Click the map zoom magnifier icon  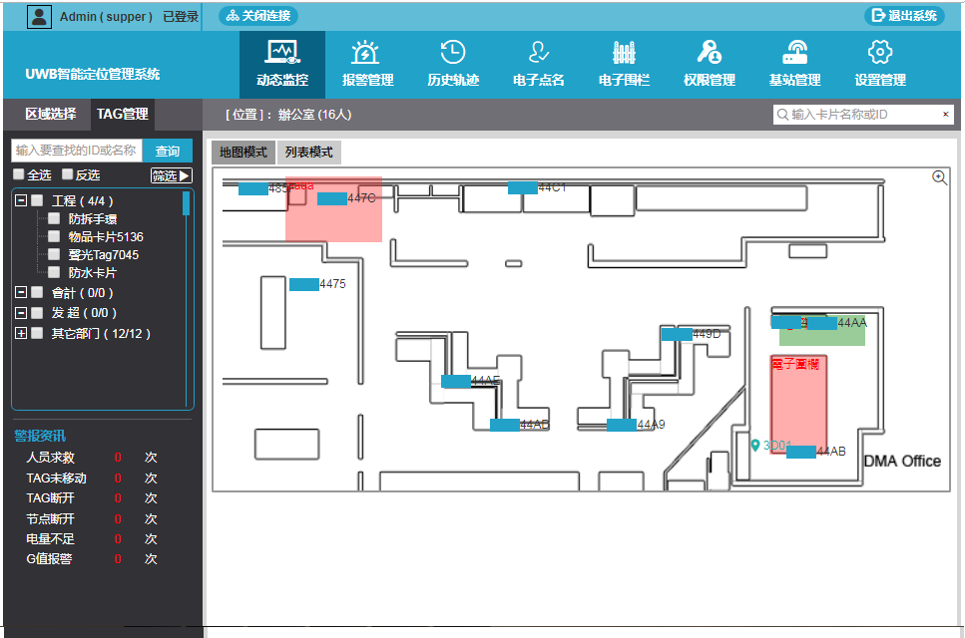tap(939, 178)
